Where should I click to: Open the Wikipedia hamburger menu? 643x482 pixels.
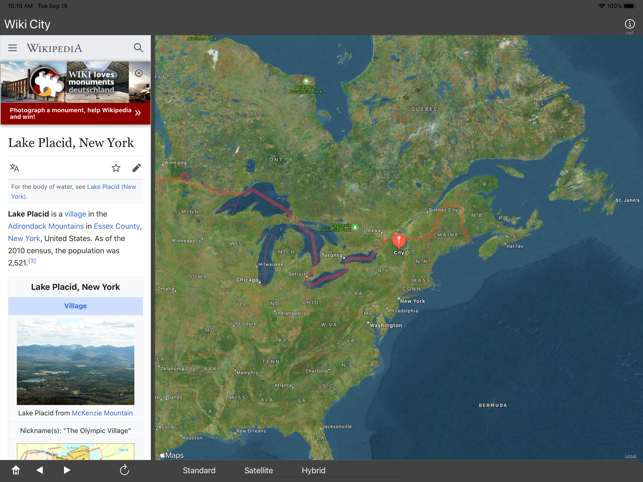point(13,48)
